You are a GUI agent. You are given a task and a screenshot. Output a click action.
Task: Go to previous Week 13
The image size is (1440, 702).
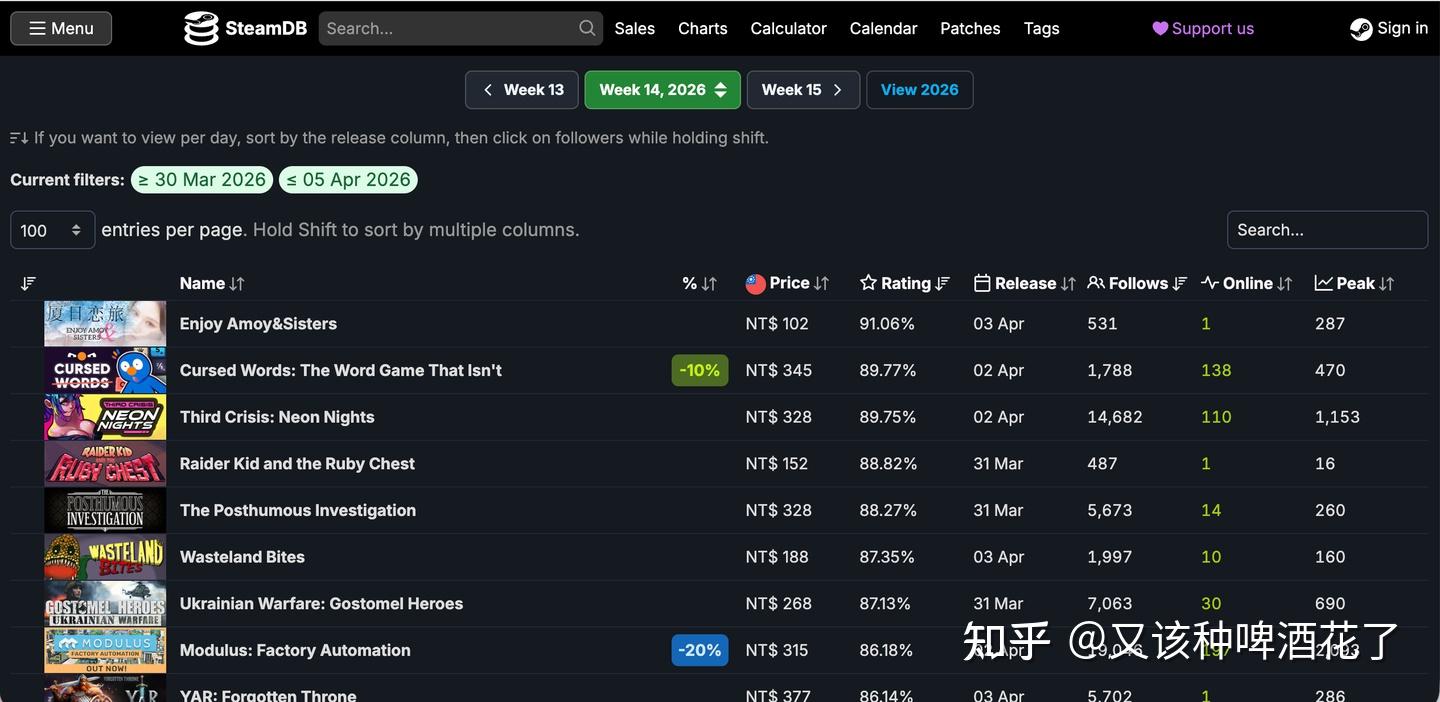pyautogui.click(x=522, y=90)
